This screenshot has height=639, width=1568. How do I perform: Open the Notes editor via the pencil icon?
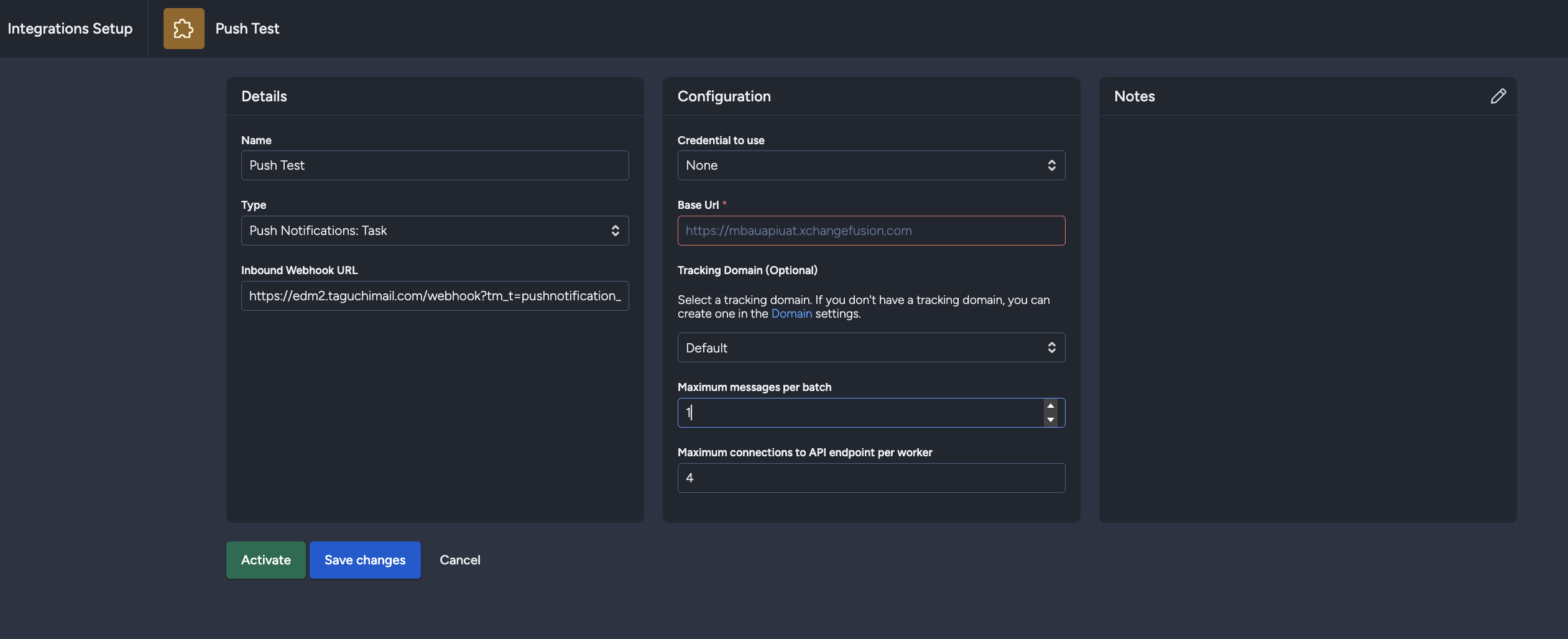point(1498,96)
